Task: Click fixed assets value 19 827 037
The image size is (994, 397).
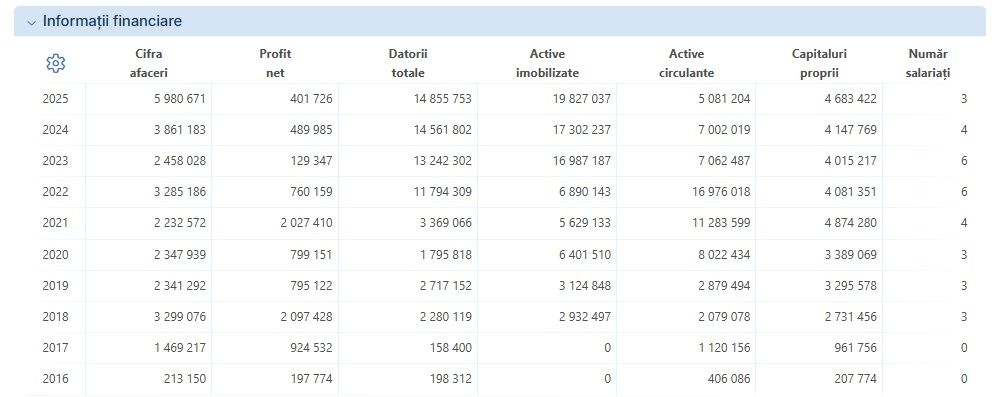Action: point(582,99)
